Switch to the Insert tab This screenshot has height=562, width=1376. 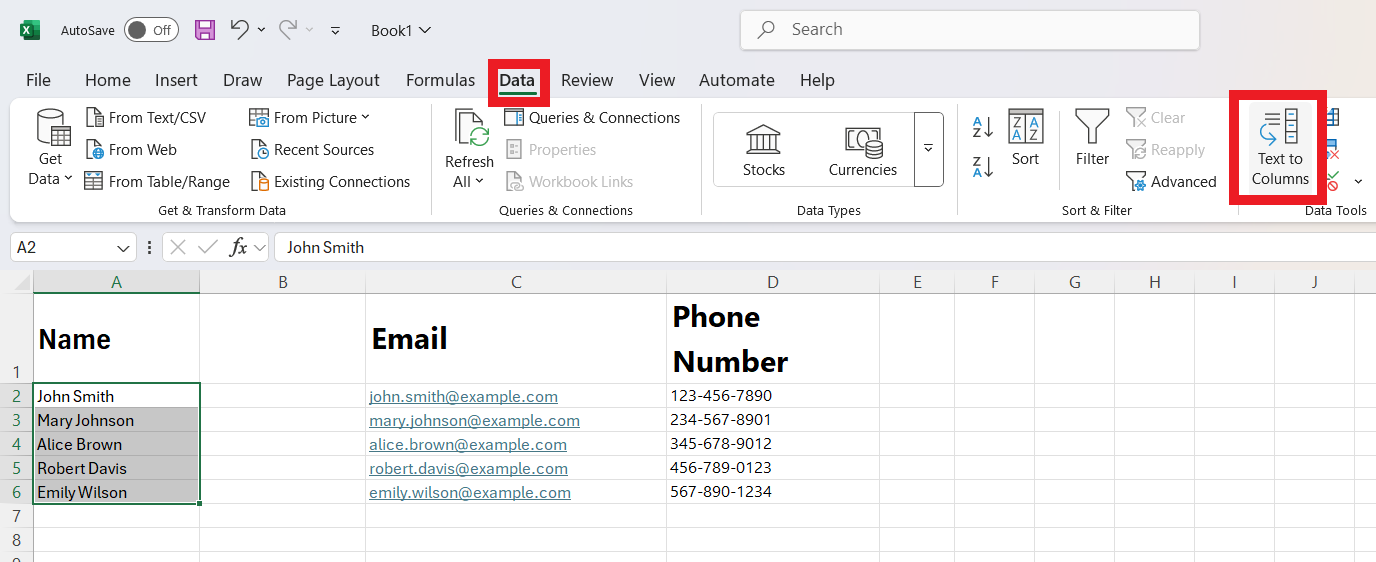tap(176, 80)
